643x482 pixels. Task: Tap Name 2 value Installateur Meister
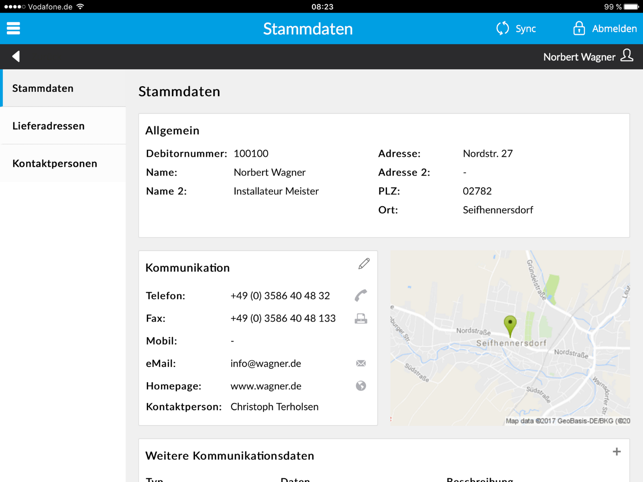tap(276, 191)
